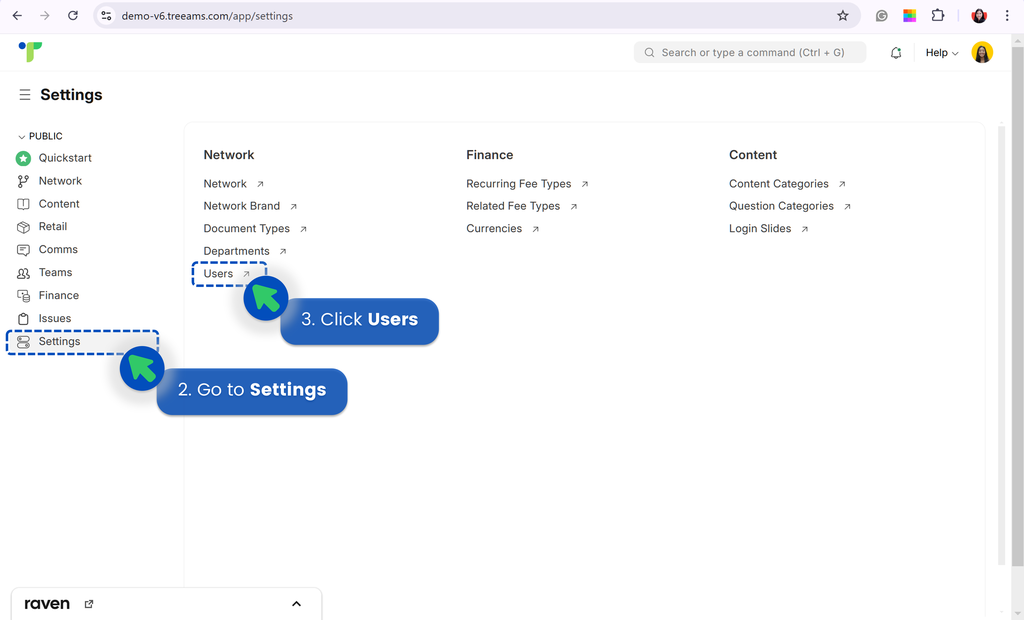This screenshot has height=620, width=1024.
Task: Open the Help dropdown
Action: tap(940, 52)
